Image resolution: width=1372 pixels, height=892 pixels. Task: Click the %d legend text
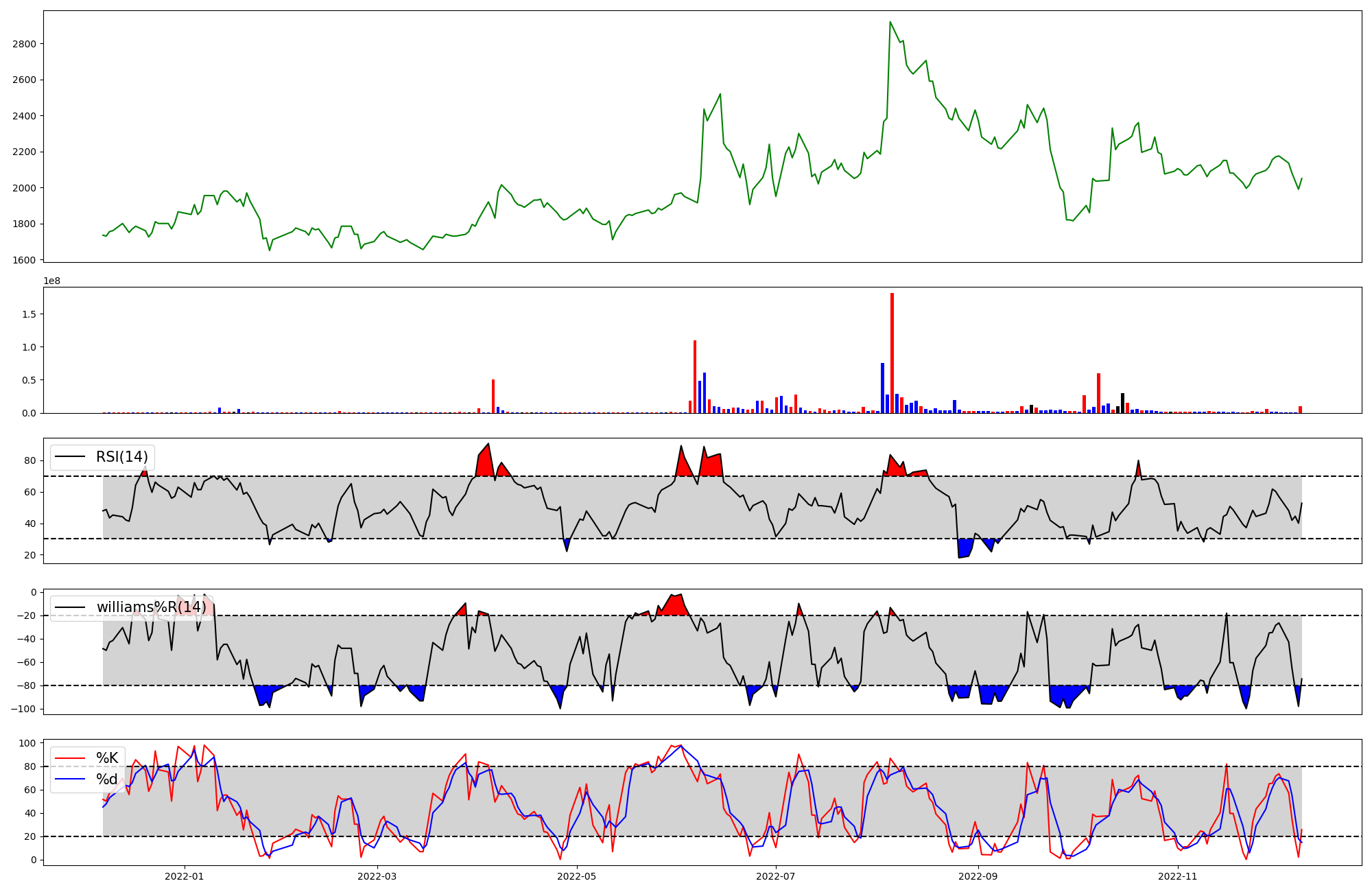[x=107, y=779]
